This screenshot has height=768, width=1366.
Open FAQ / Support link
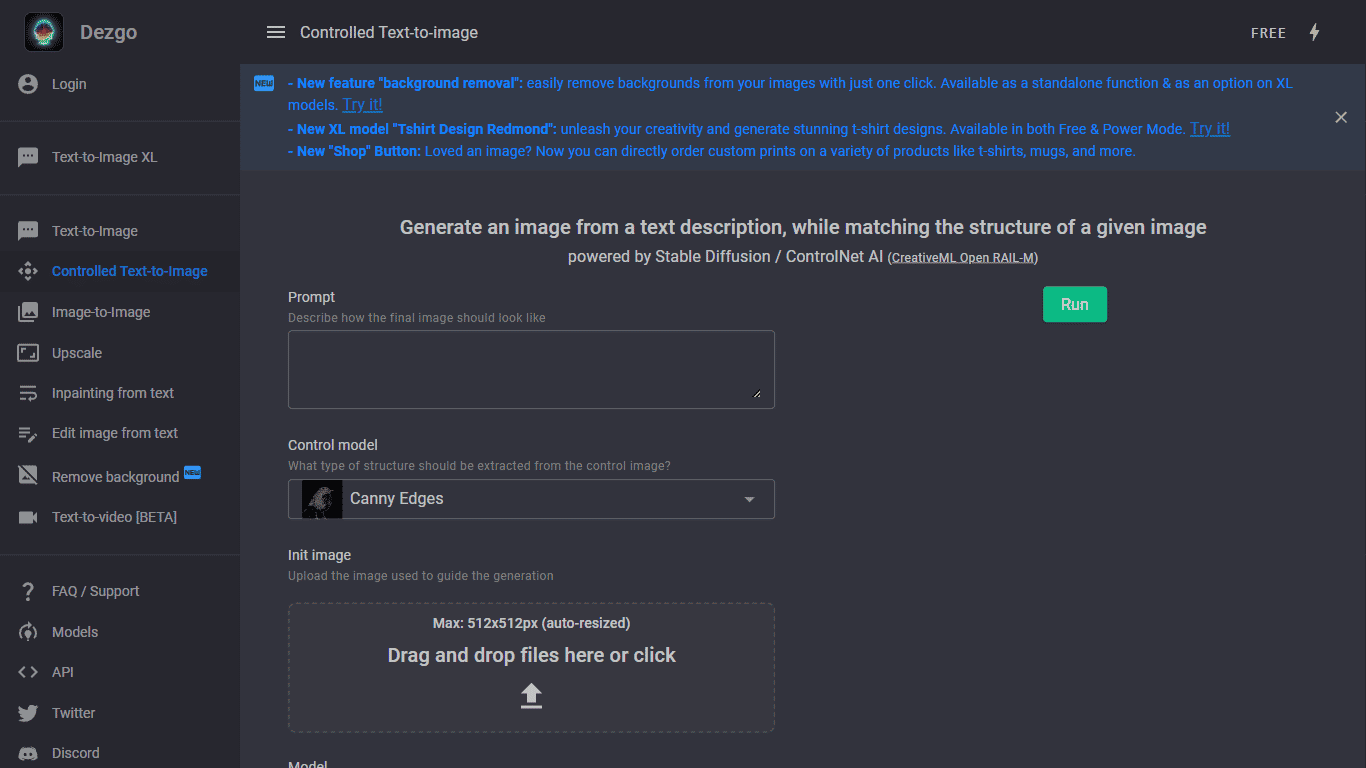(x=96, y=591)
